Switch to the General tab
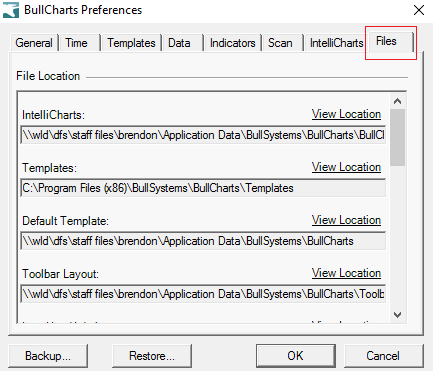Viewport: 433px width, 371px height. pyautogui.click(x=34, y=43)
